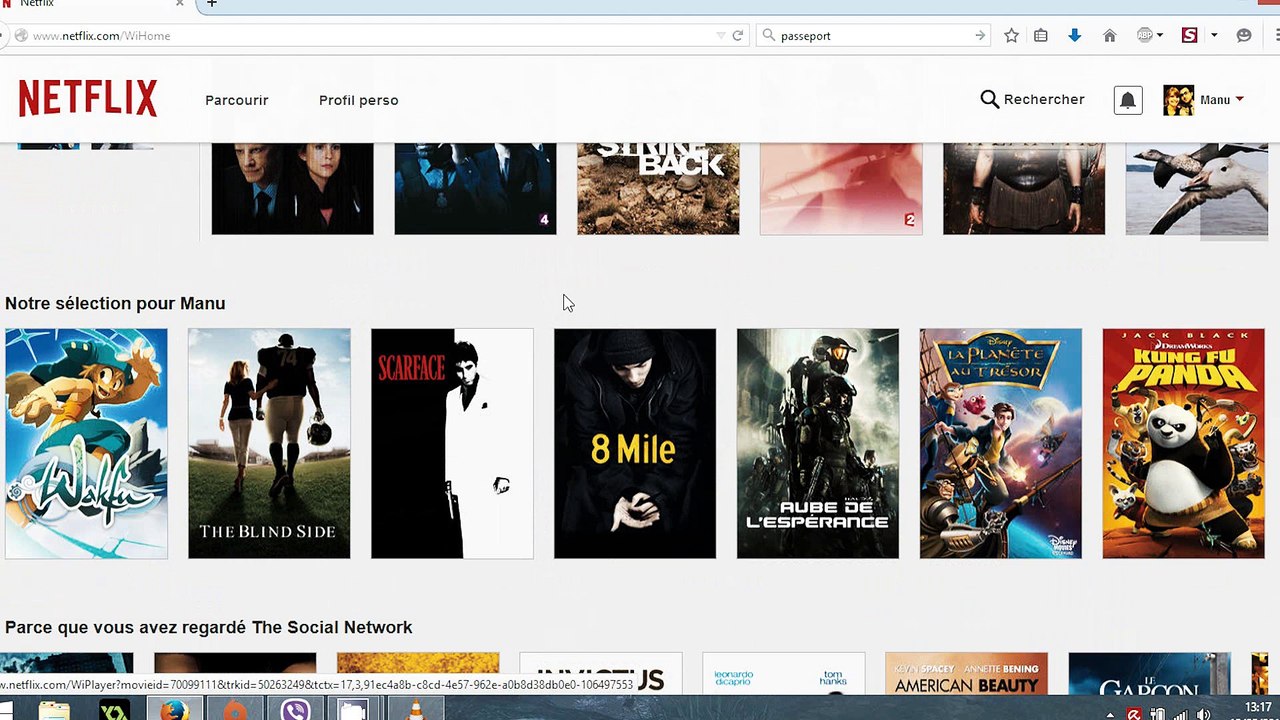
Task: Click the orange taskbar application icon
Action: tap(235, 710)
